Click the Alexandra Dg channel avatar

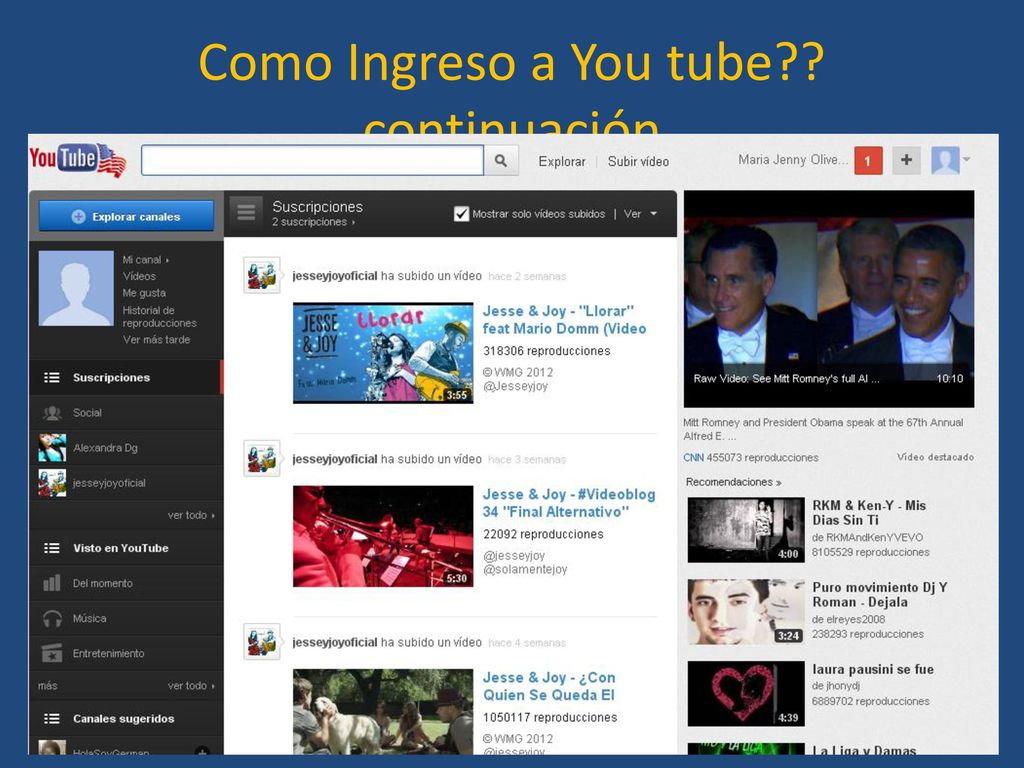52,448
